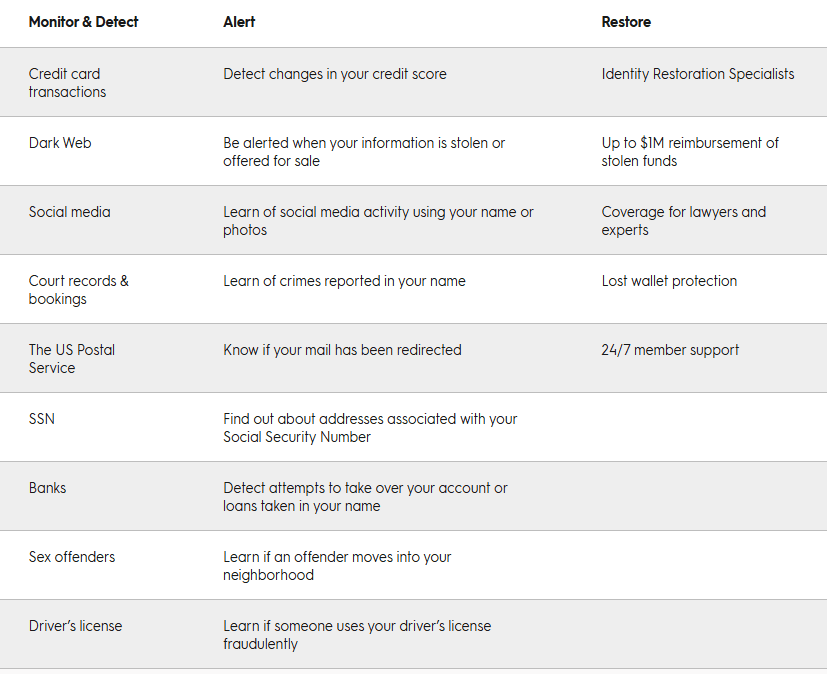Click the Restore column header
The height and width of the screenshot is (674, 827).
627,22
